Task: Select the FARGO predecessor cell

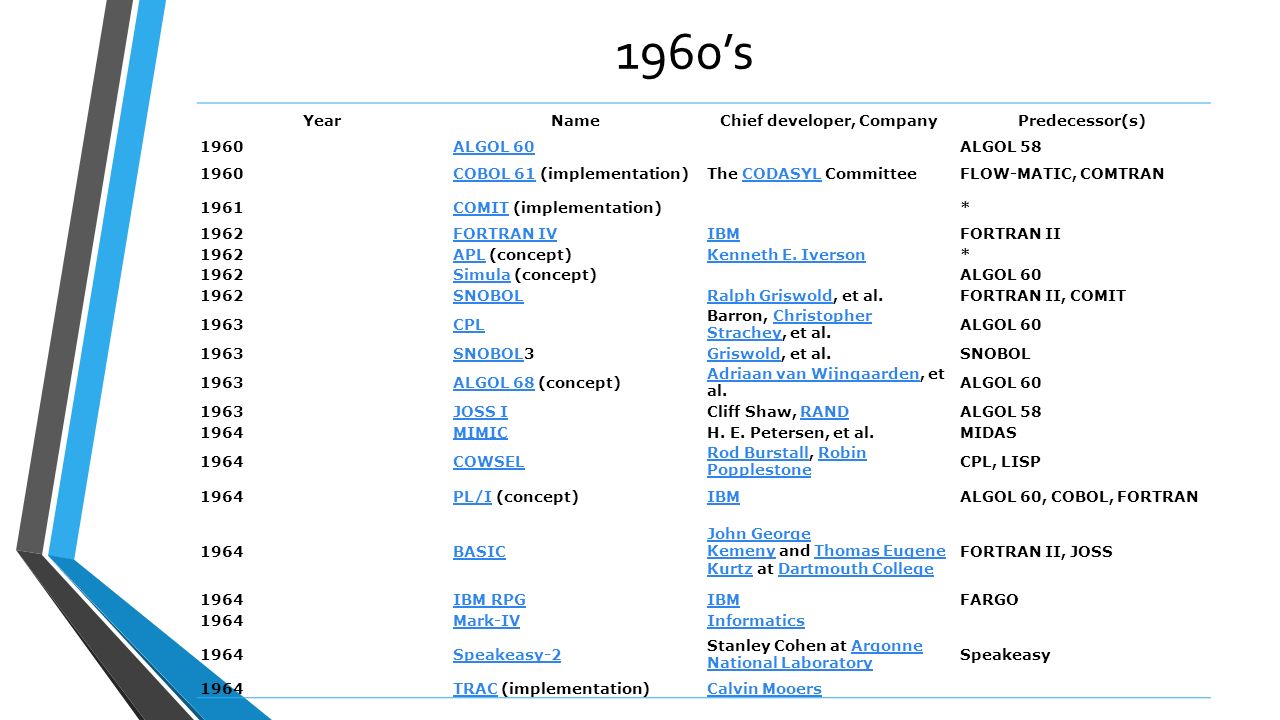Action: pyautogui.click(x=989, y=600)
